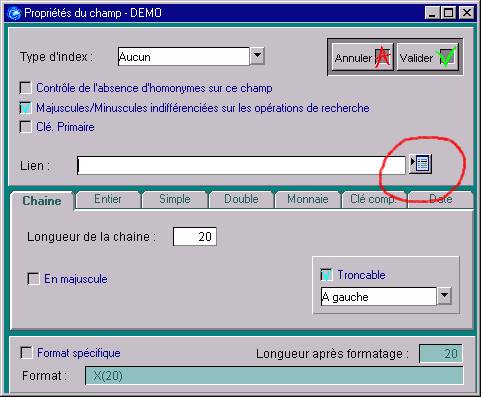Click into the Lien text field
This screenshot has width=481, height=397.
click(241, 165)
